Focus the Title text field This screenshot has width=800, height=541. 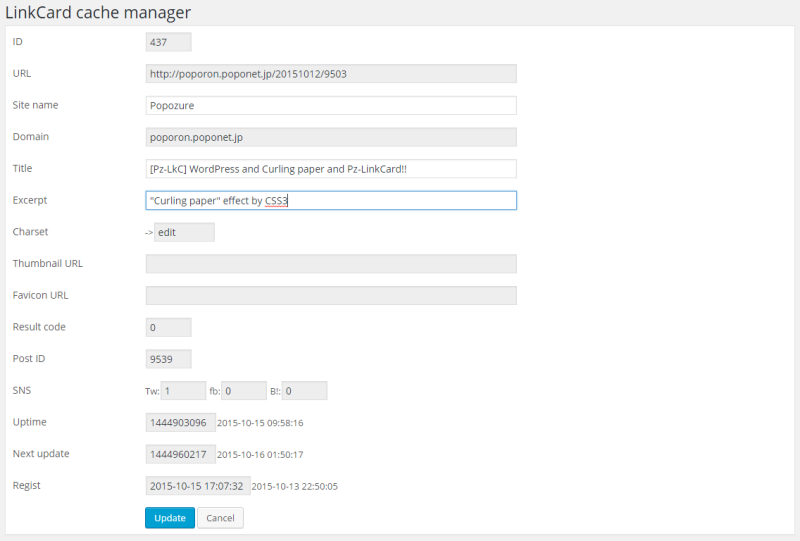point(331,169)
